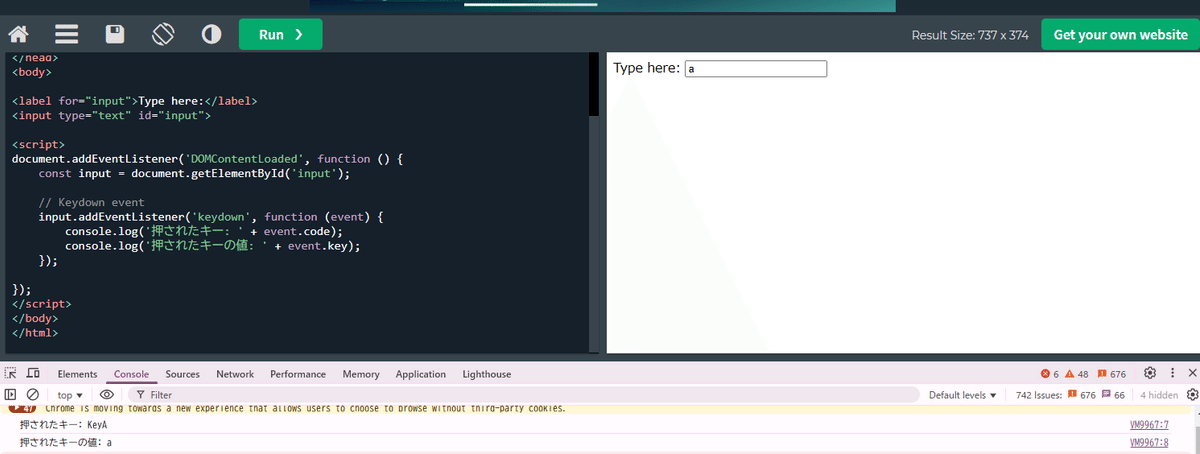Toggle the console sidebar
The image size is (1200, 454).
coord(11,395)
